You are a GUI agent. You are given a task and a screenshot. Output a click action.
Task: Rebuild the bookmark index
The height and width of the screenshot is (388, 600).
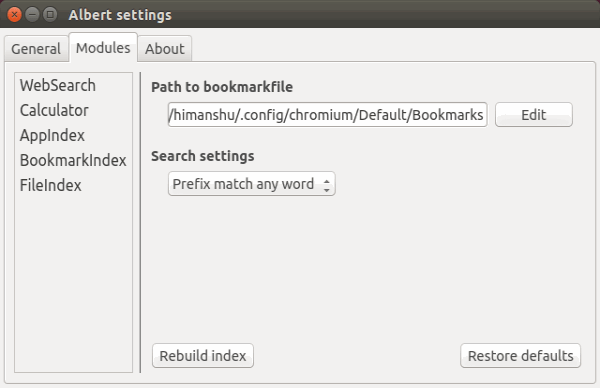pos(203,355)
